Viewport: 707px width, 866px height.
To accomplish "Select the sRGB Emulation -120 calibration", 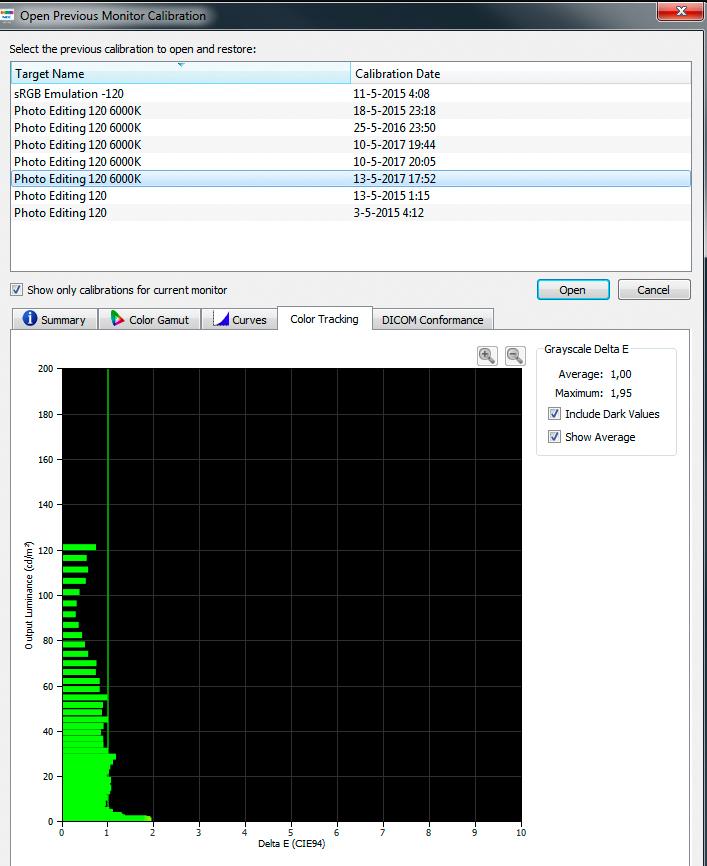I will click(x=351, y=93).
